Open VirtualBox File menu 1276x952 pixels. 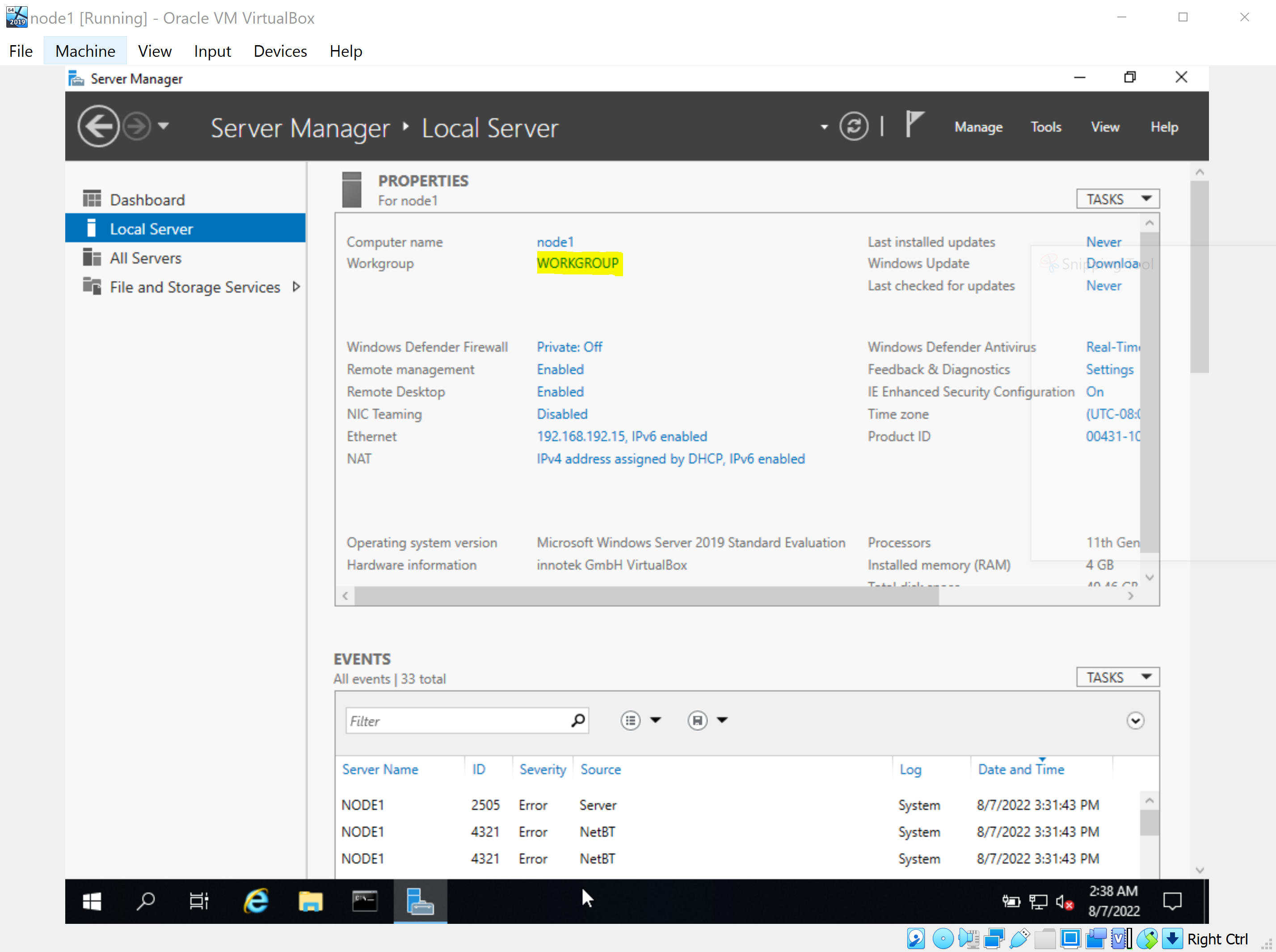click(x=21, y=51)
